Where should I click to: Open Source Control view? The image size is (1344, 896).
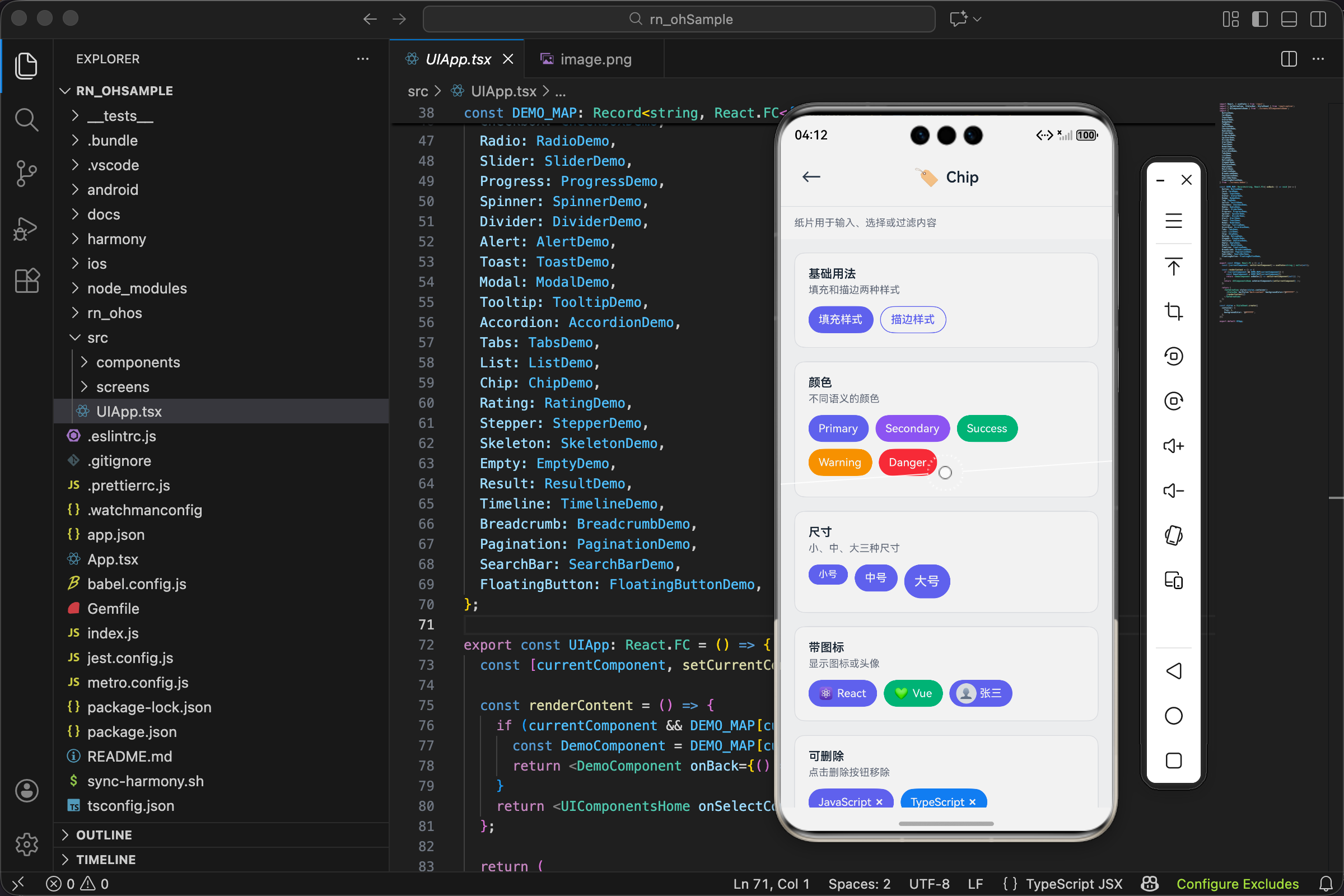point(26,174)
